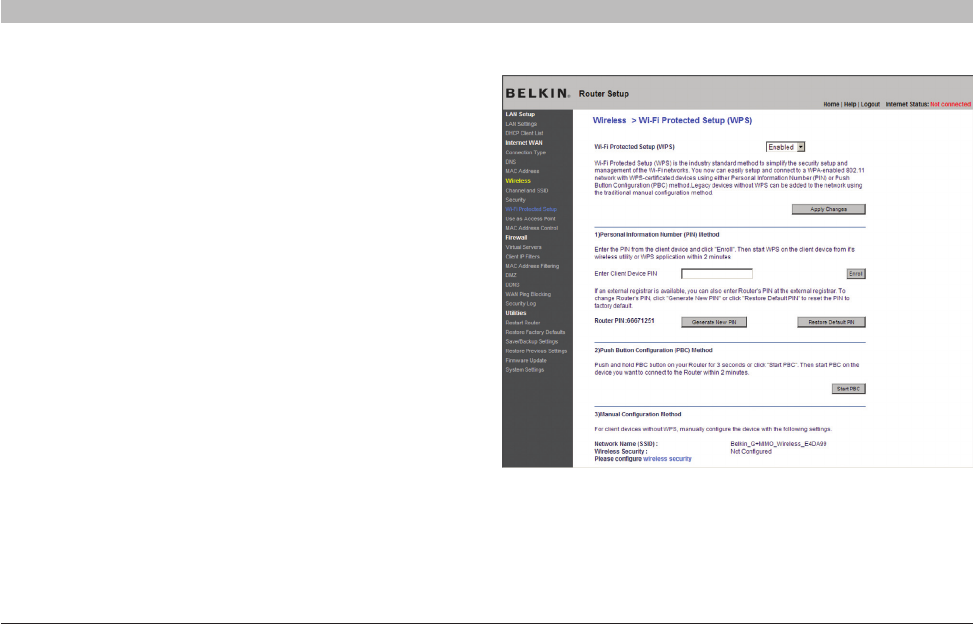
Task: Open Virtual Servers settings
Action: 523,247
